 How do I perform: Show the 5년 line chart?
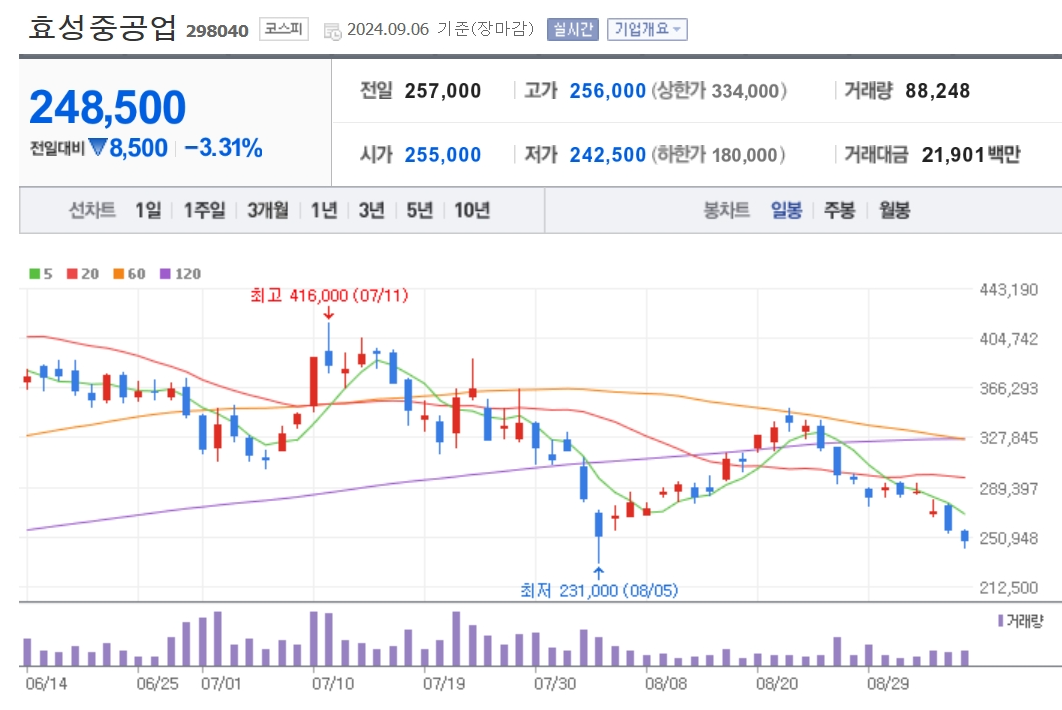419,210
